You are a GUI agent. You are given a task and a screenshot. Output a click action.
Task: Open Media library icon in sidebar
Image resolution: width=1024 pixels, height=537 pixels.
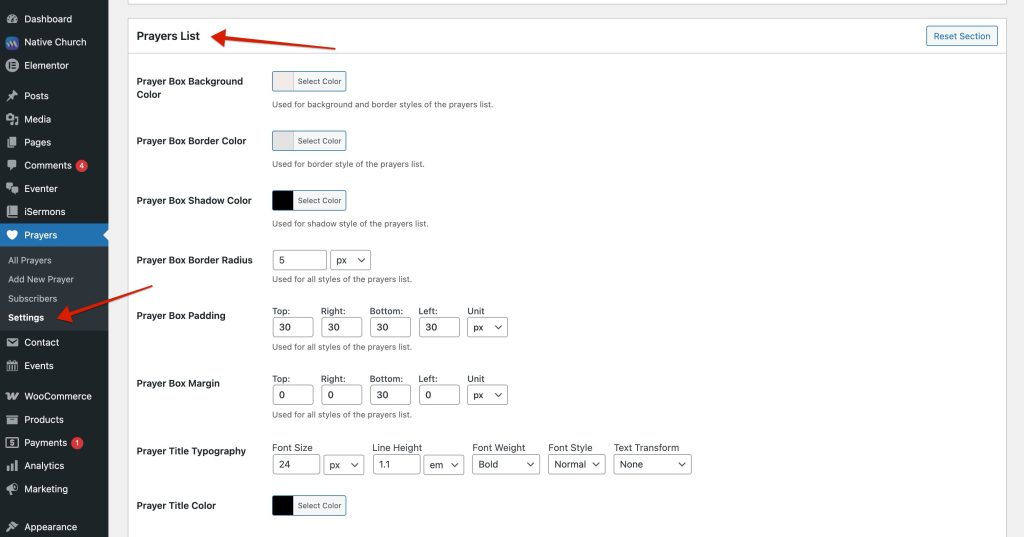12,119
